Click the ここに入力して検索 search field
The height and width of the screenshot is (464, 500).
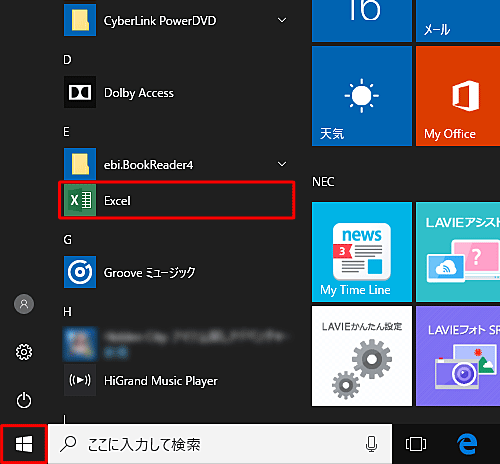pyautogui.click(x=220, y=444)
